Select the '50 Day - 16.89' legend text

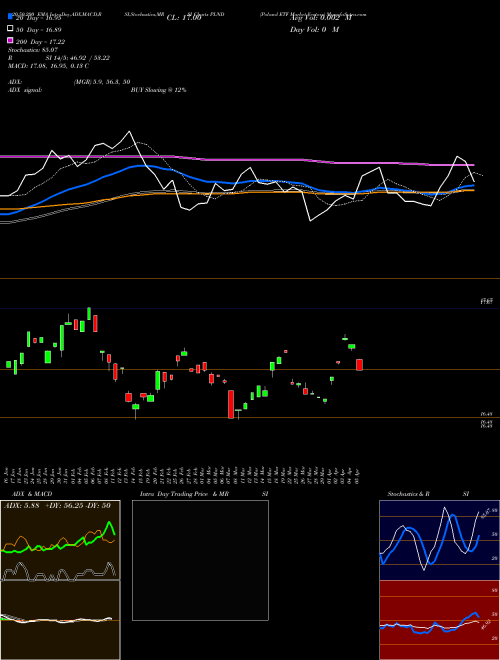click(39, 30)
